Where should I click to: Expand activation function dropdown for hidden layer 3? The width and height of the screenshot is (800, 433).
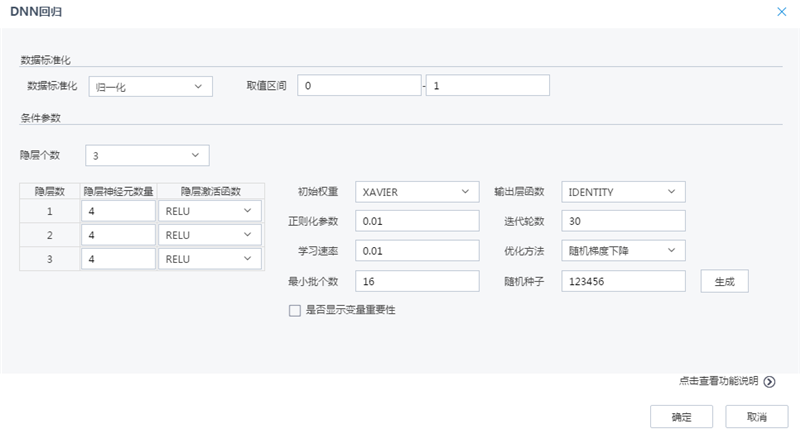coord(209,259)
